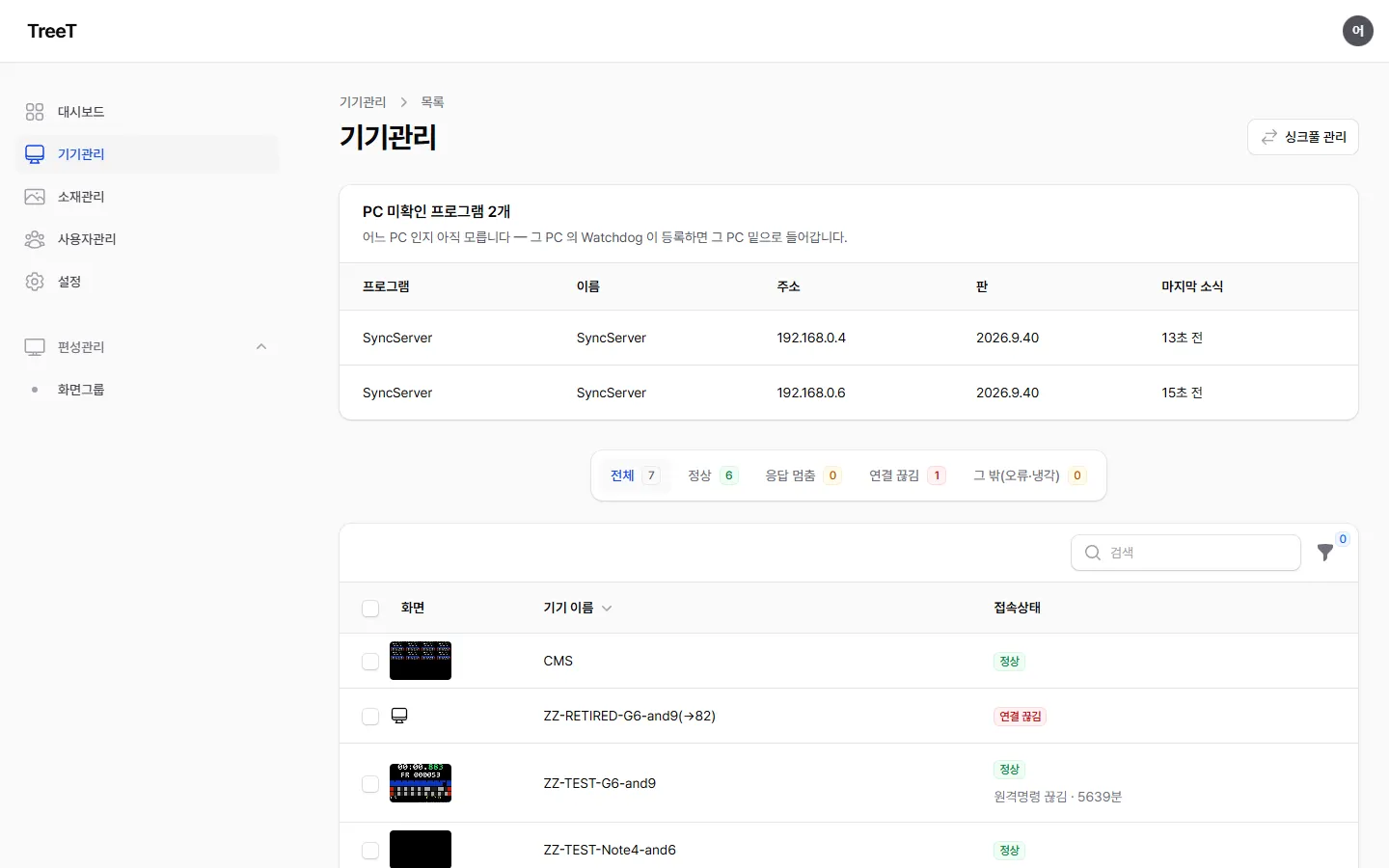The height and width of the screenshot is (868, 1389).
Task: Click the 기기관리 breadcrumb link
Action: (x=363, y=102)
